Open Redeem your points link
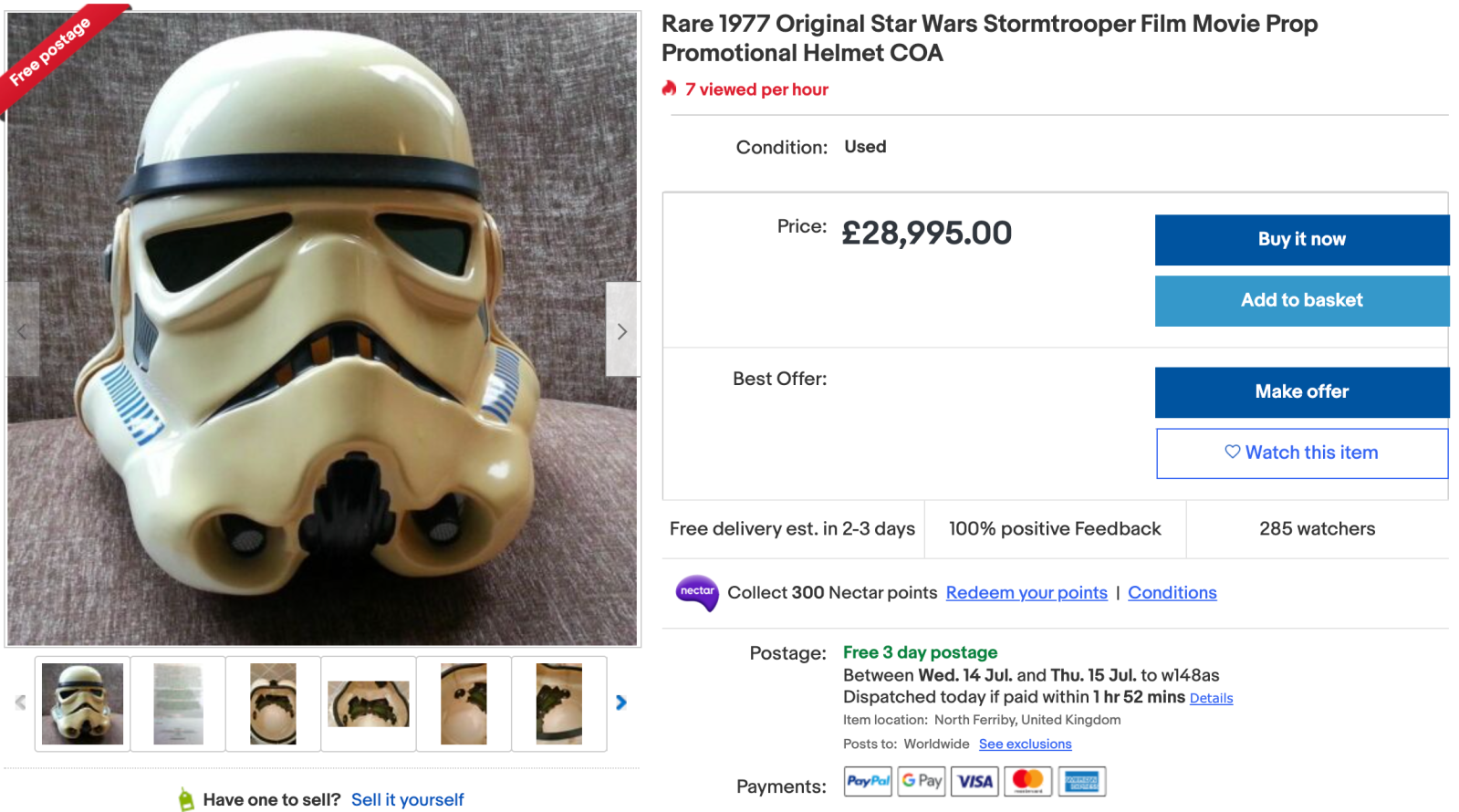Screen dimensions: 1459x812 [x=1026, y=593]
